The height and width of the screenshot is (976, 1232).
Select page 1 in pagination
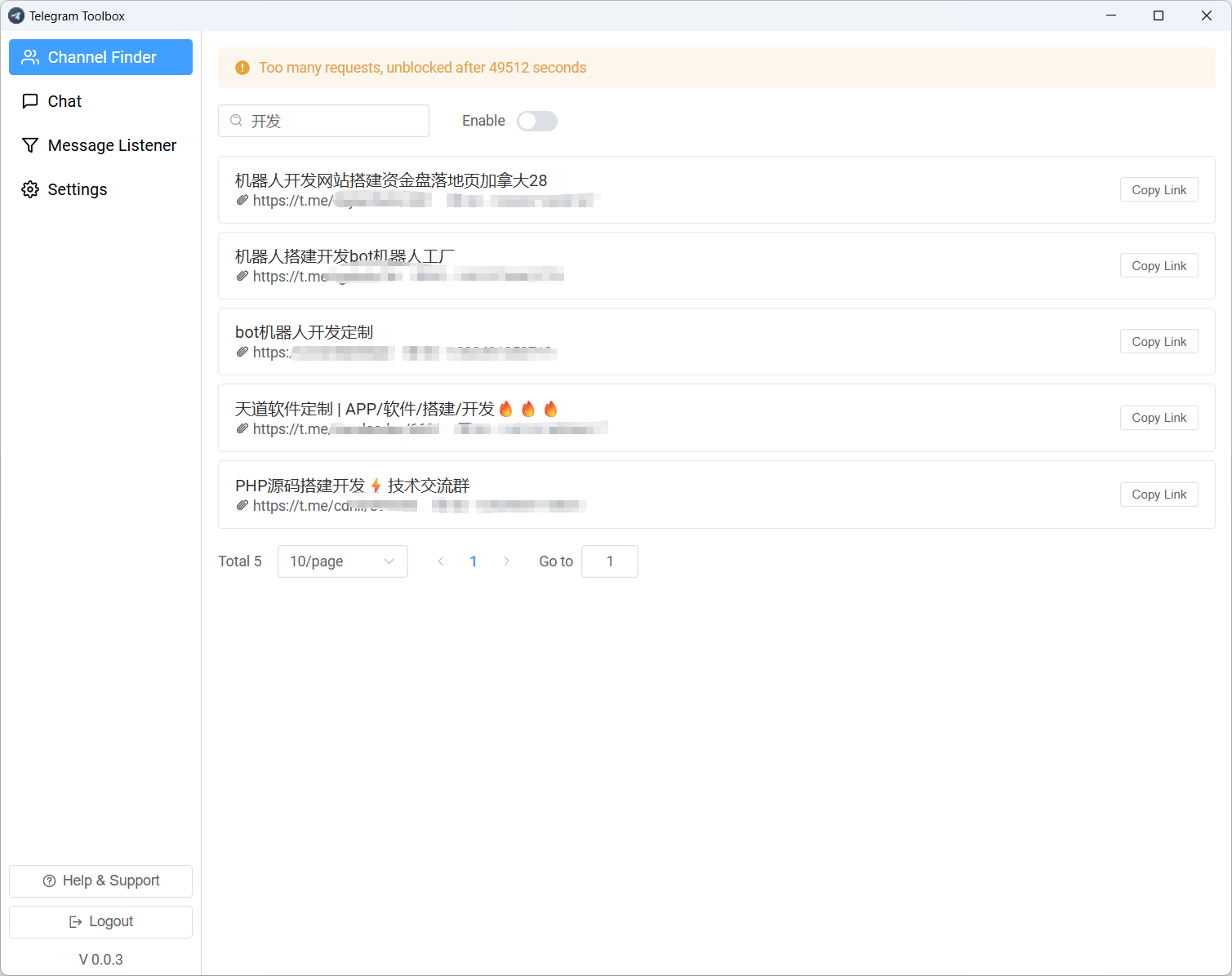(x=474, y=561)
